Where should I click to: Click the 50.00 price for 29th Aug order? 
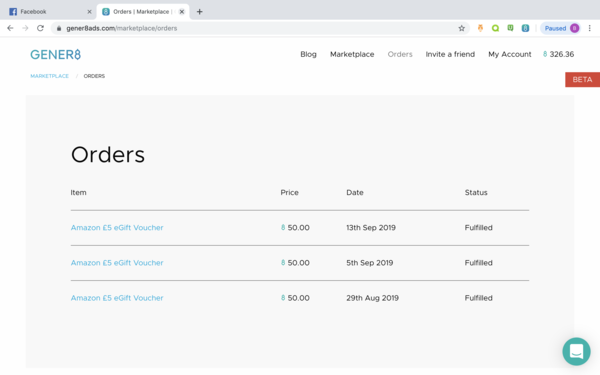(x=295, y=298)
